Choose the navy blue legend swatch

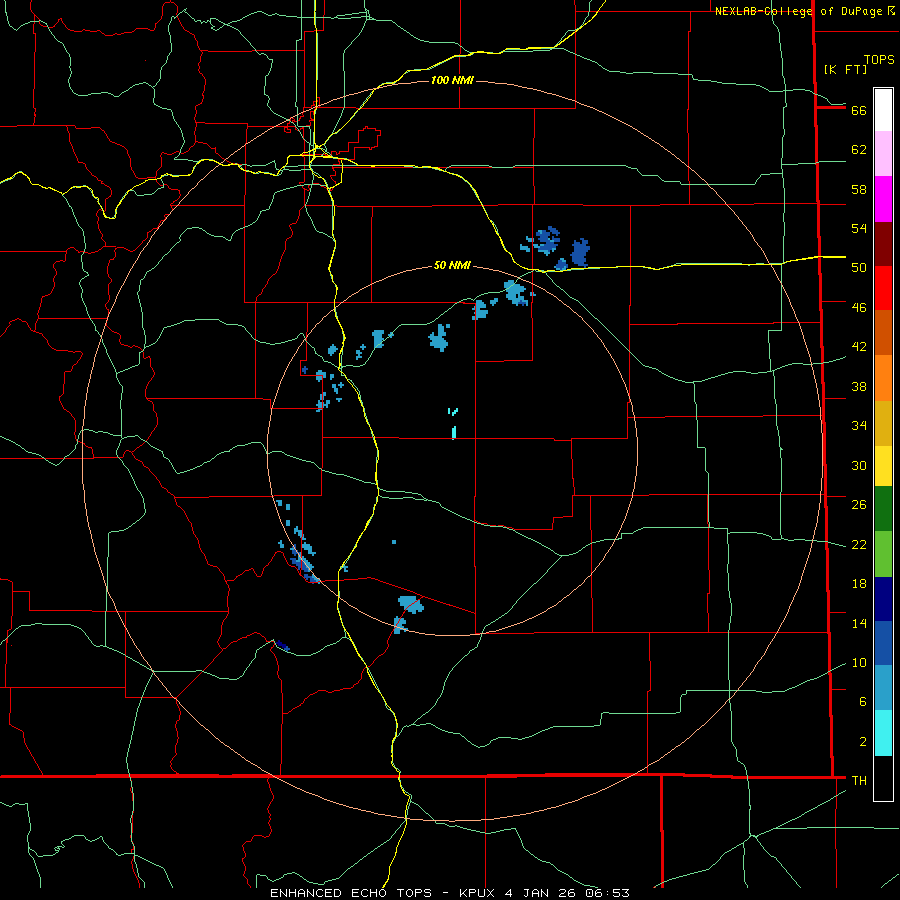(x=883, y=599)
